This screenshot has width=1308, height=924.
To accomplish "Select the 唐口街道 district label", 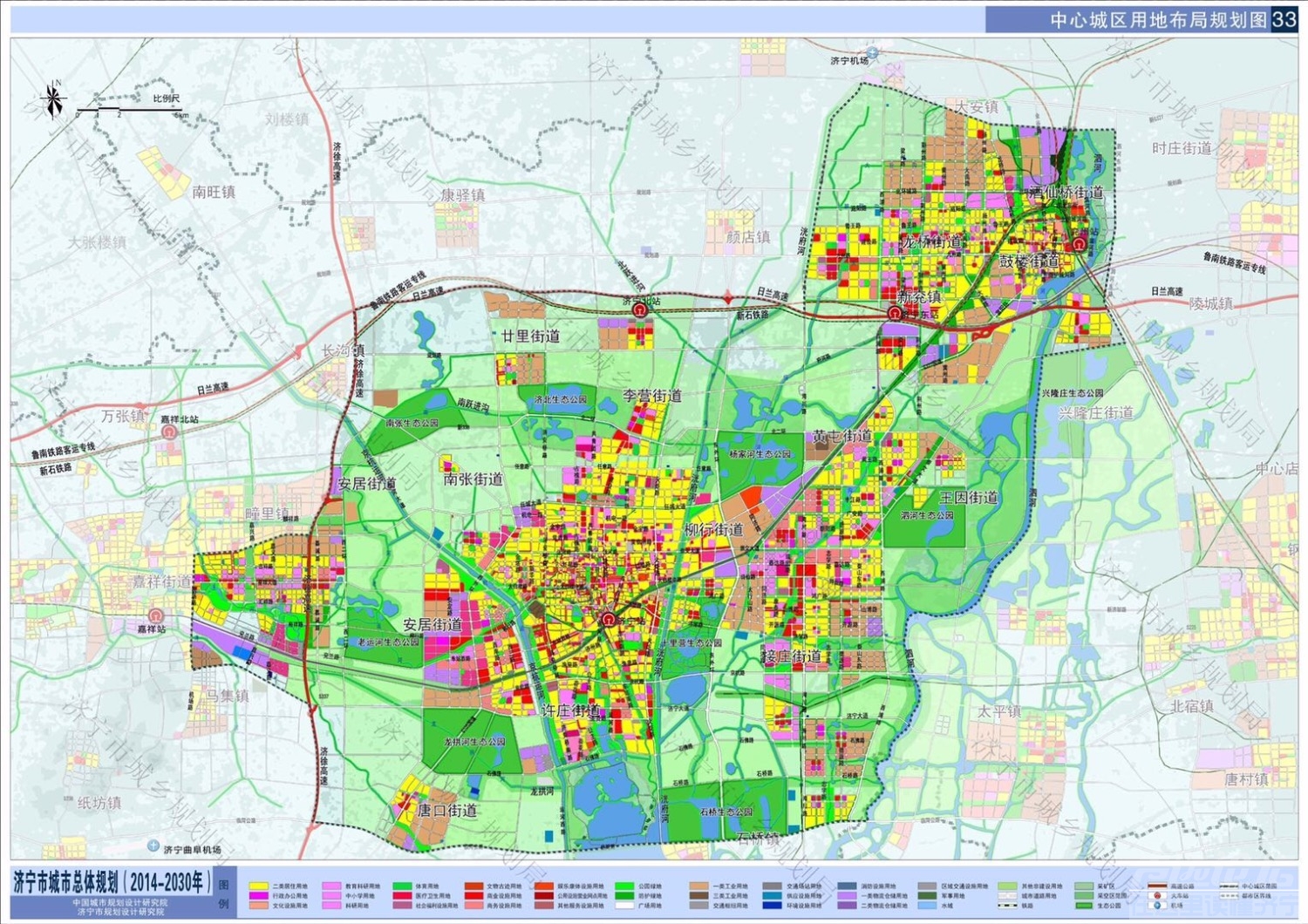I will pos(446,811).
